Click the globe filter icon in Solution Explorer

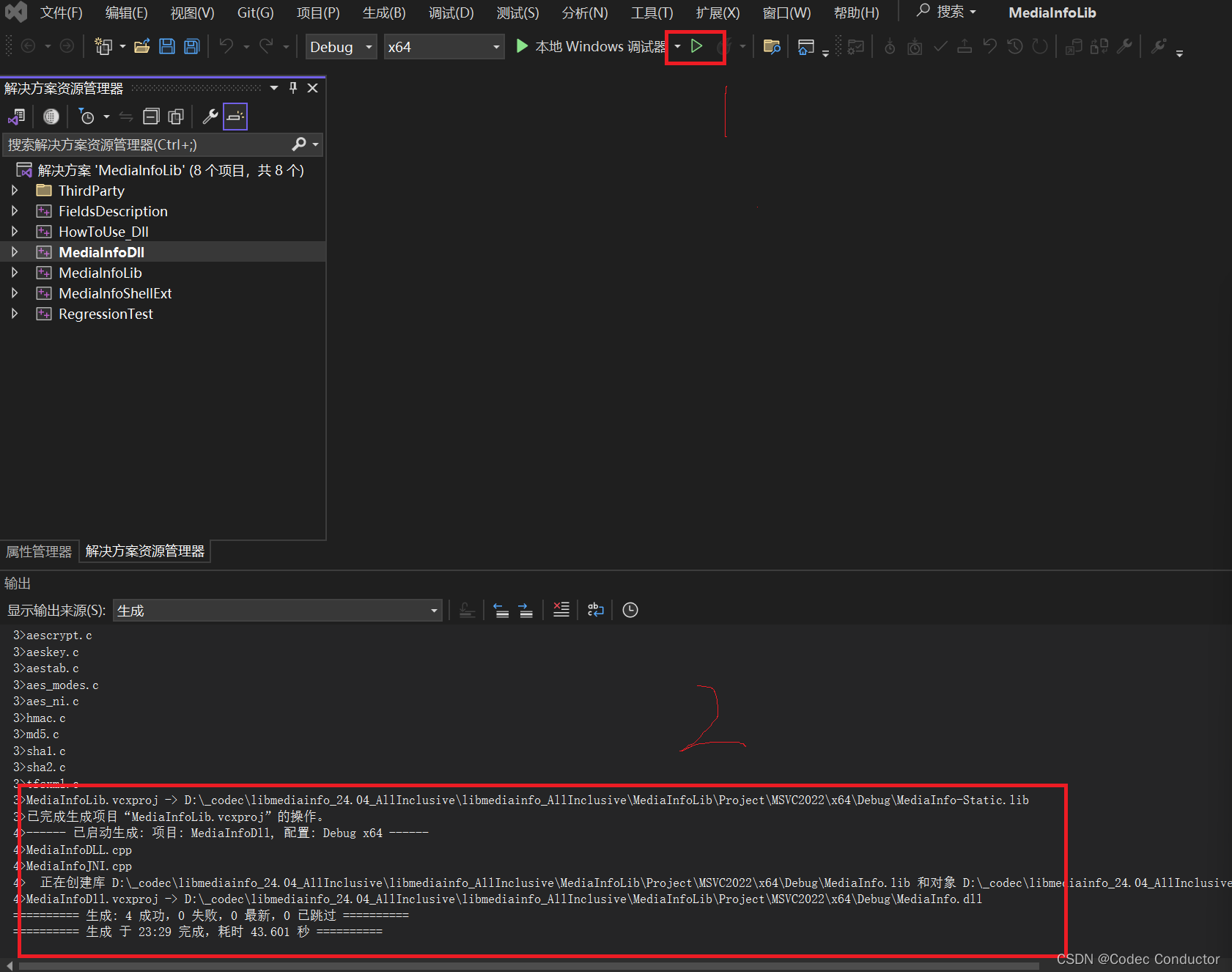51,117
